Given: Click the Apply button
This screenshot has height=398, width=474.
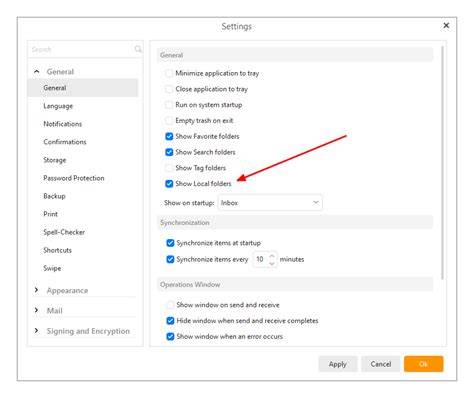Looking at the screenshot, I should coord(338,364).
